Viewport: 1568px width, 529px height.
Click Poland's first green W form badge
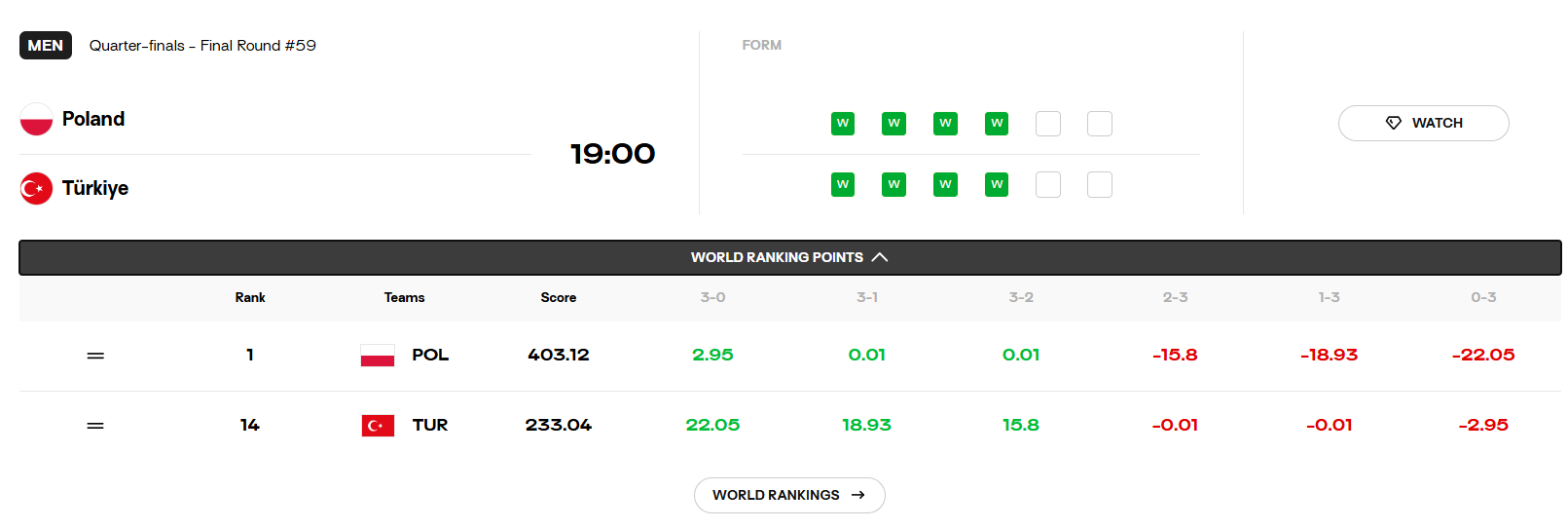pyautogui.click(x=843, y=124)
